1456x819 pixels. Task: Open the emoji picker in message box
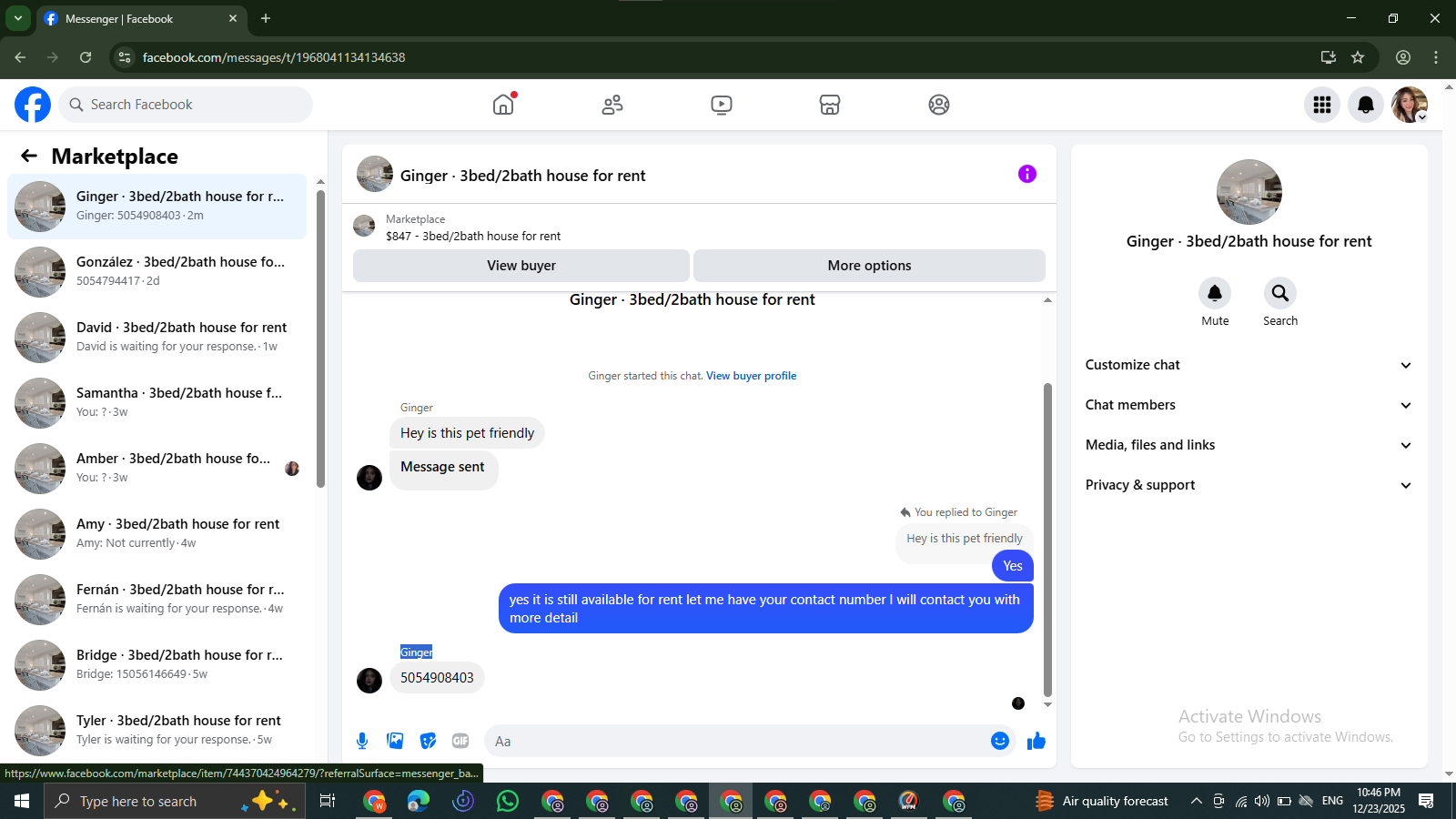1000,741
